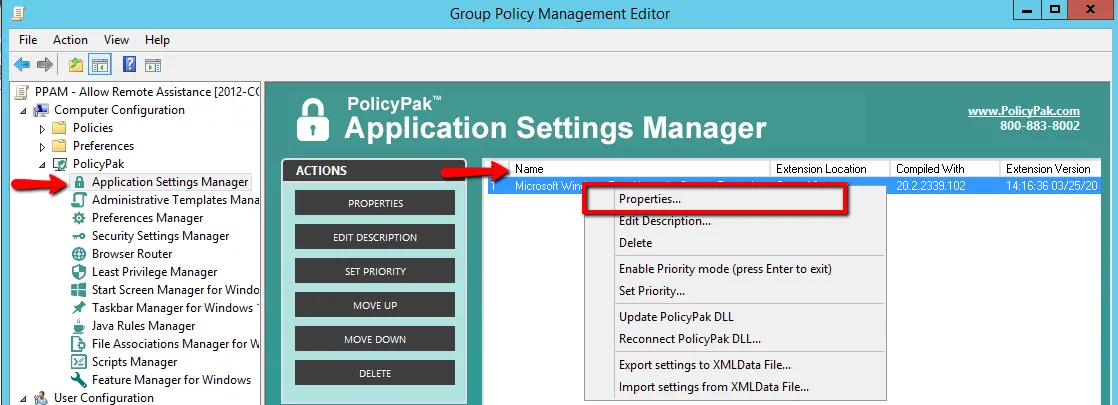
Task: Select Properties... in the context menu
Action: (x=650, y=200)
